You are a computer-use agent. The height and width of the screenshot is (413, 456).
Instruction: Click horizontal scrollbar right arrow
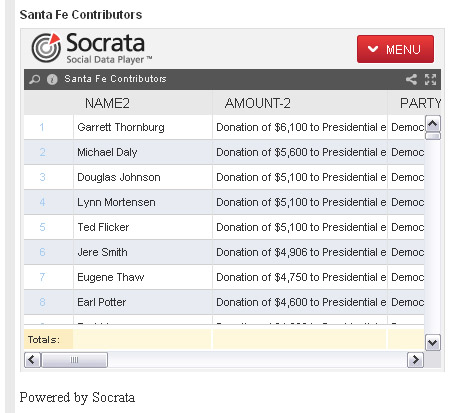pos(415,360)
